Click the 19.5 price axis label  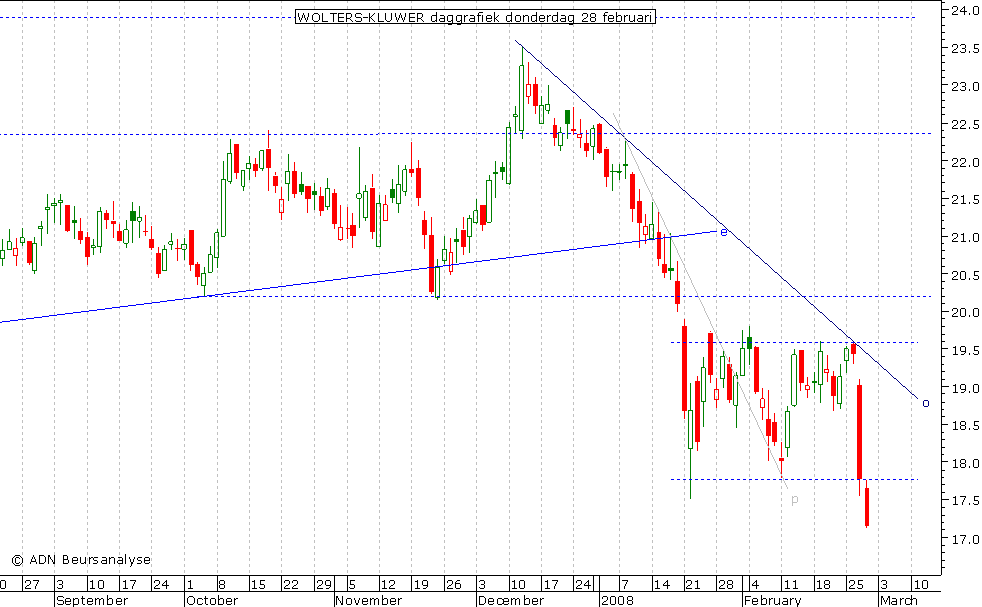[964, 351]
